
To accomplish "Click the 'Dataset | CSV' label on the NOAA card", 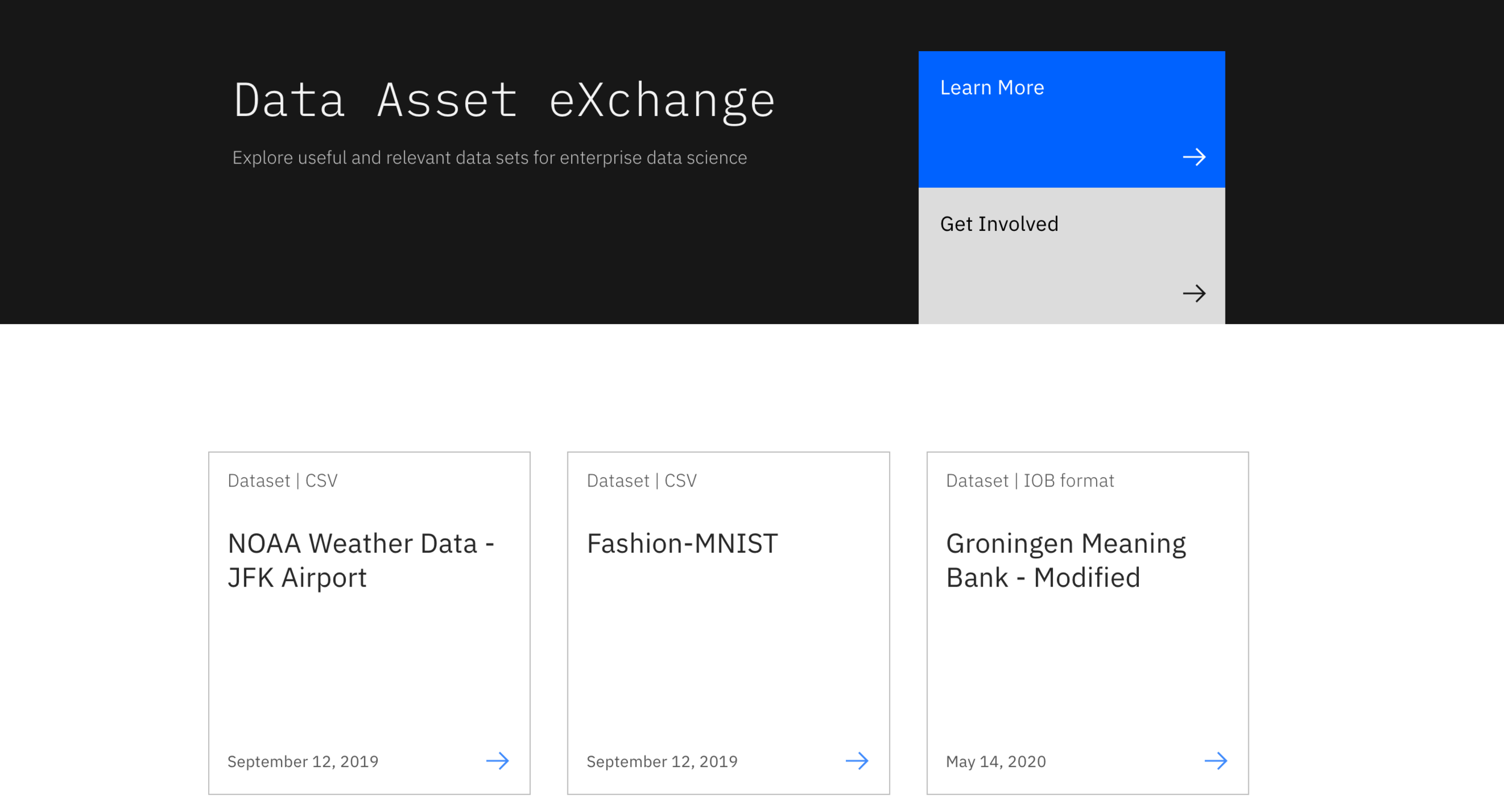I will click(x=282, y=481).
